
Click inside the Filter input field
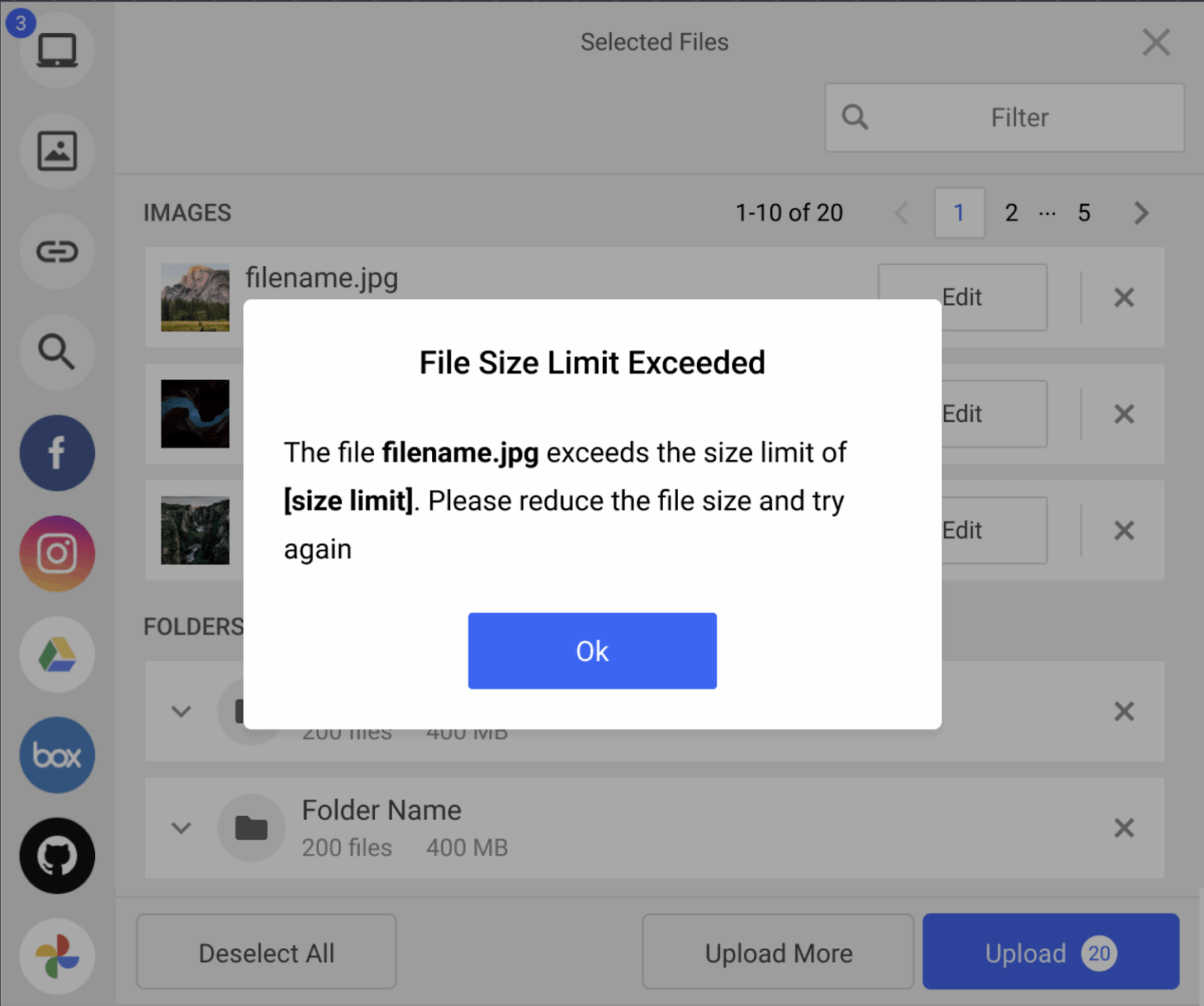pos(1019,117)
